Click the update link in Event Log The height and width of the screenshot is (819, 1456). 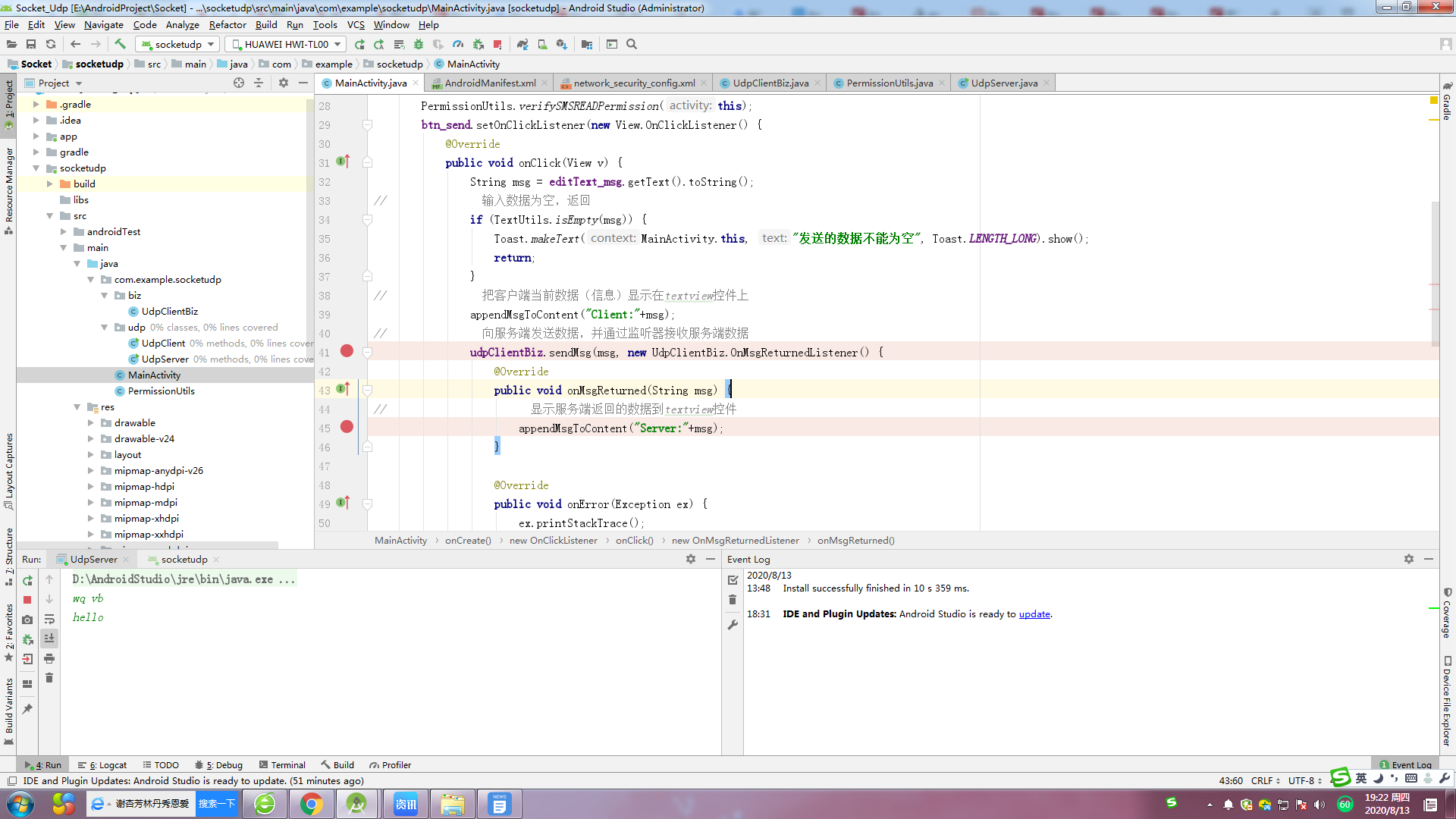click(1034, 614)
